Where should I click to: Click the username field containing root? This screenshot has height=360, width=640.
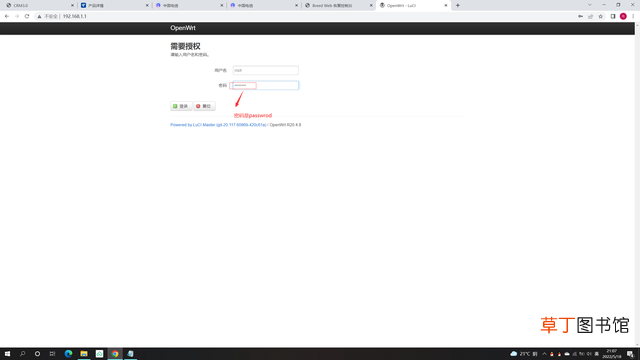(265, 70)
